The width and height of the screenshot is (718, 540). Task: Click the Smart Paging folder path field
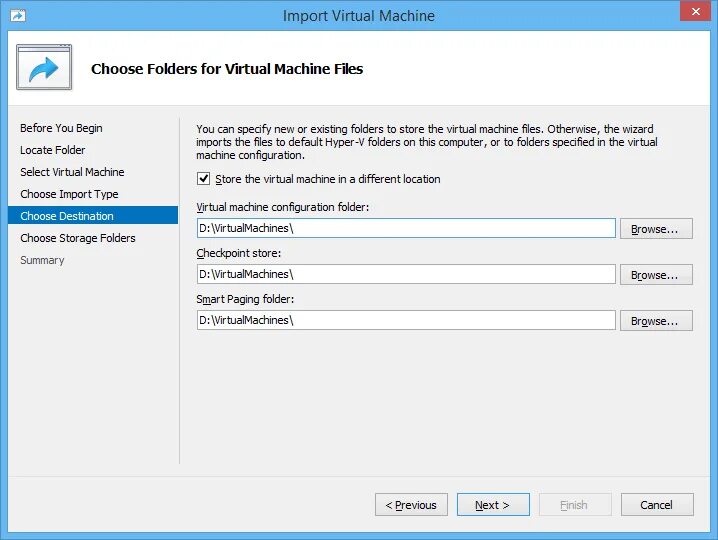pos(406,320)
